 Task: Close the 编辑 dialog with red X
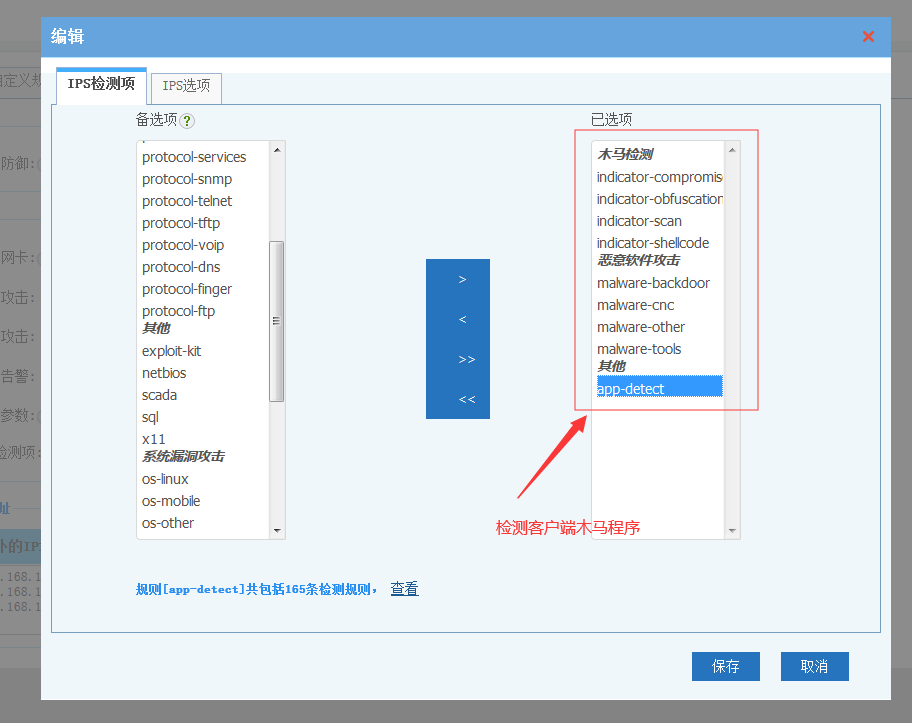click(868, 37)
